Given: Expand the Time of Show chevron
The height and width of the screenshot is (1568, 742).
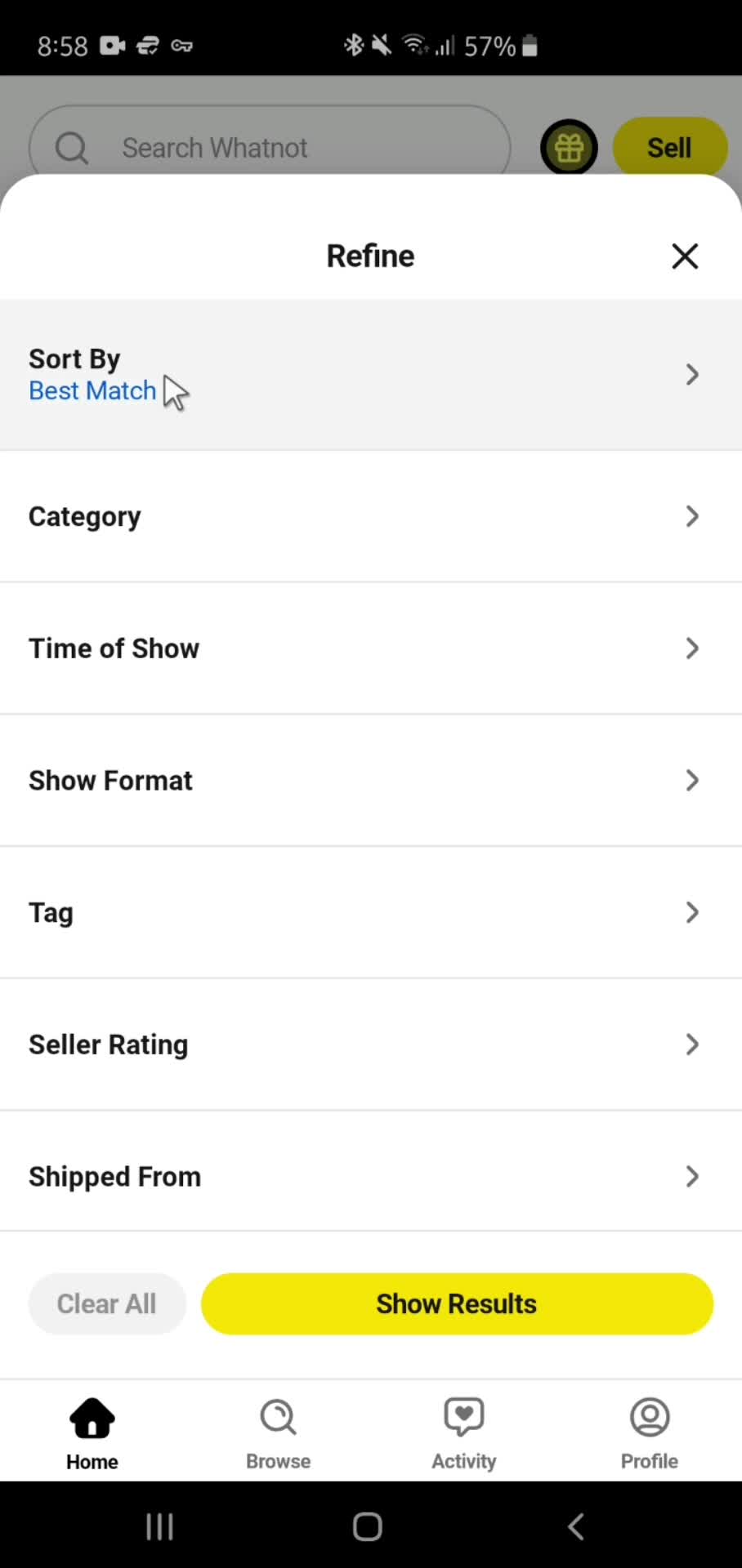Looking at the screenshot, I should coord(692,648).
